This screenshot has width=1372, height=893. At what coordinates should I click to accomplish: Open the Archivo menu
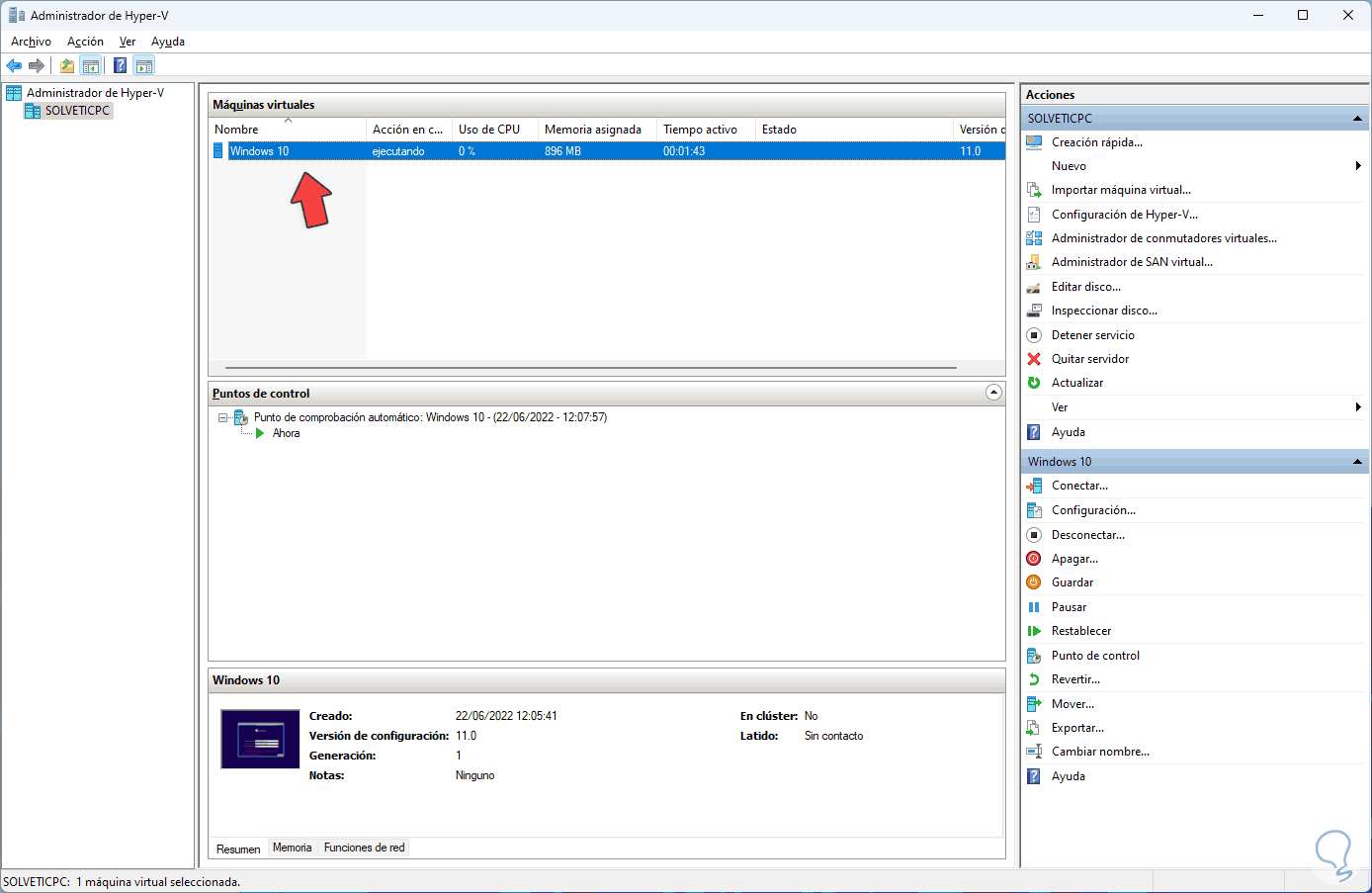pos(31,42)
